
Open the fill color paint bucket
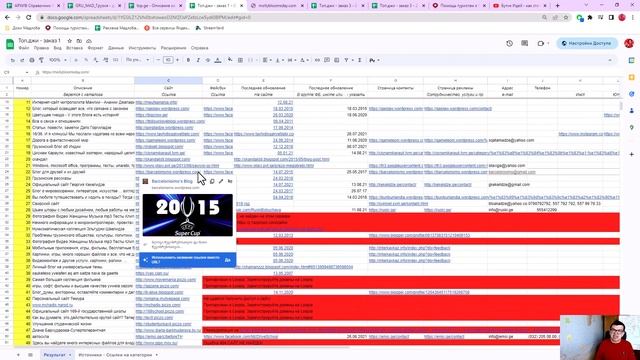coord(230,60)
